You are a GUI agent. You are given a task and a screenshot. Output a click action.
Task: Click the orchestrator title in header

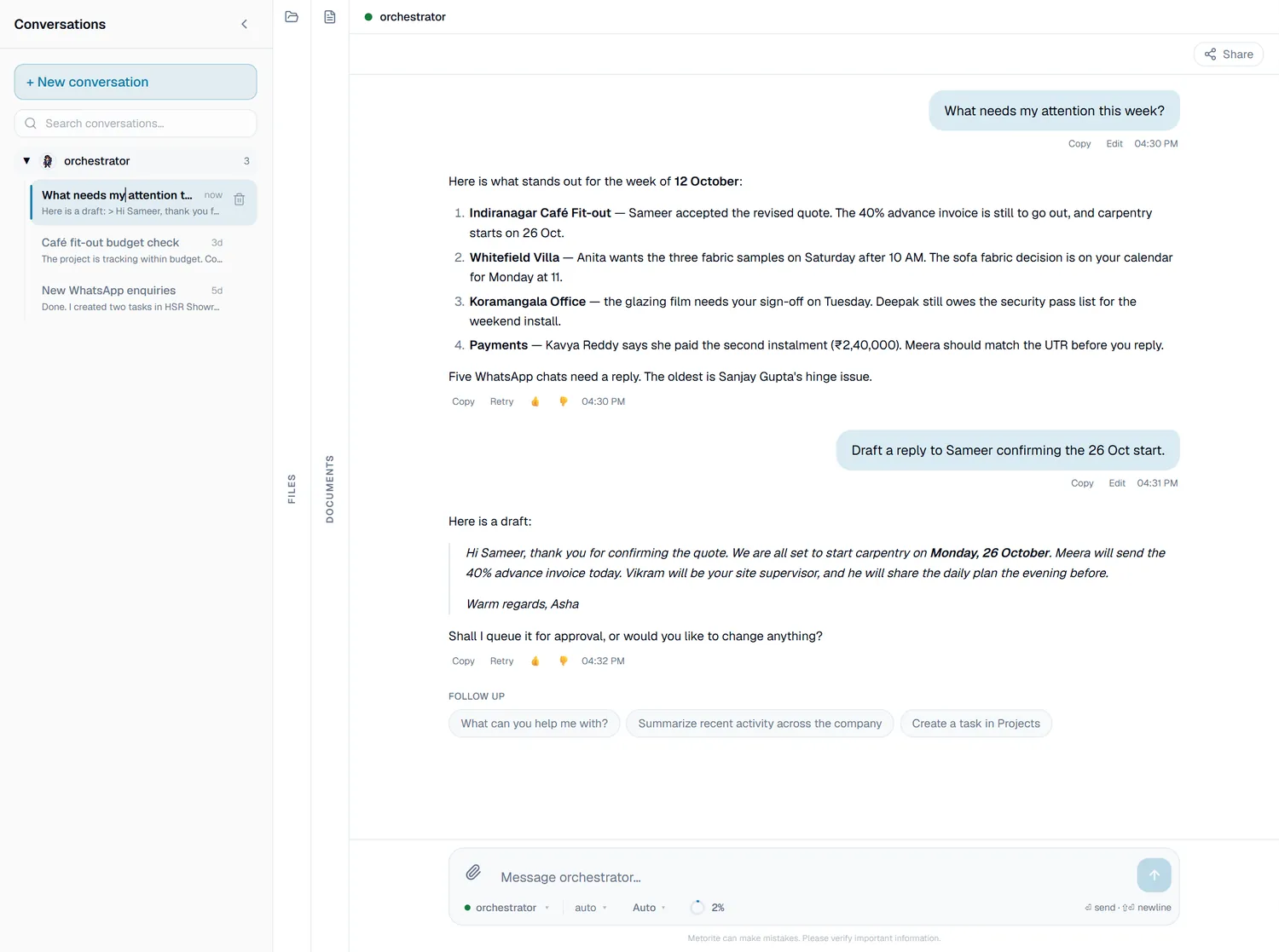tap(413, 17)
